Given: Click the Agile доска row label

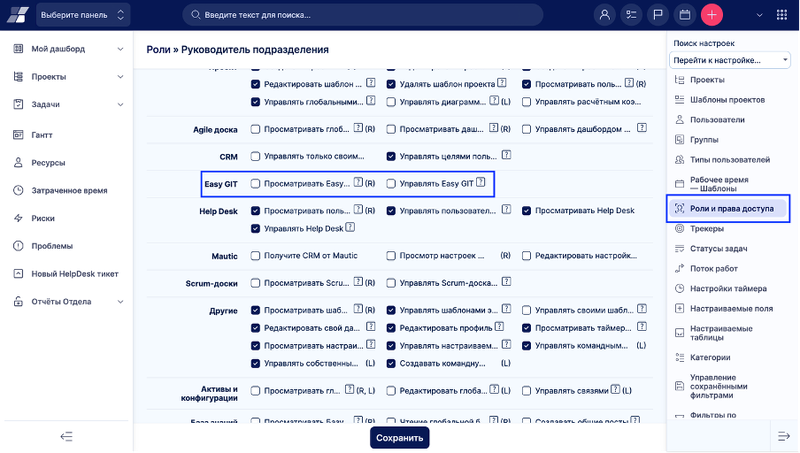Looking at the screenshot, I should click(215, 130).
